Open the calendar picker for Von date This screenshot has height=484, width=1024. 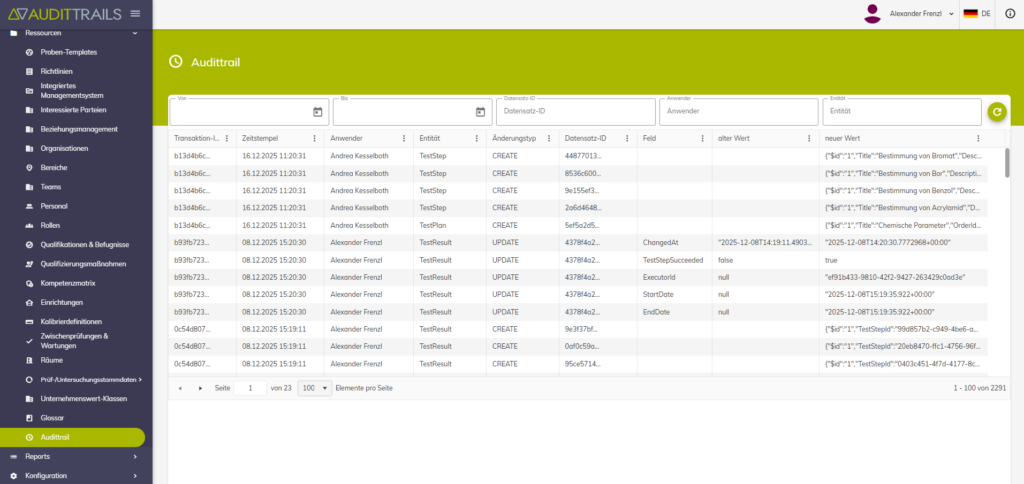317,112
